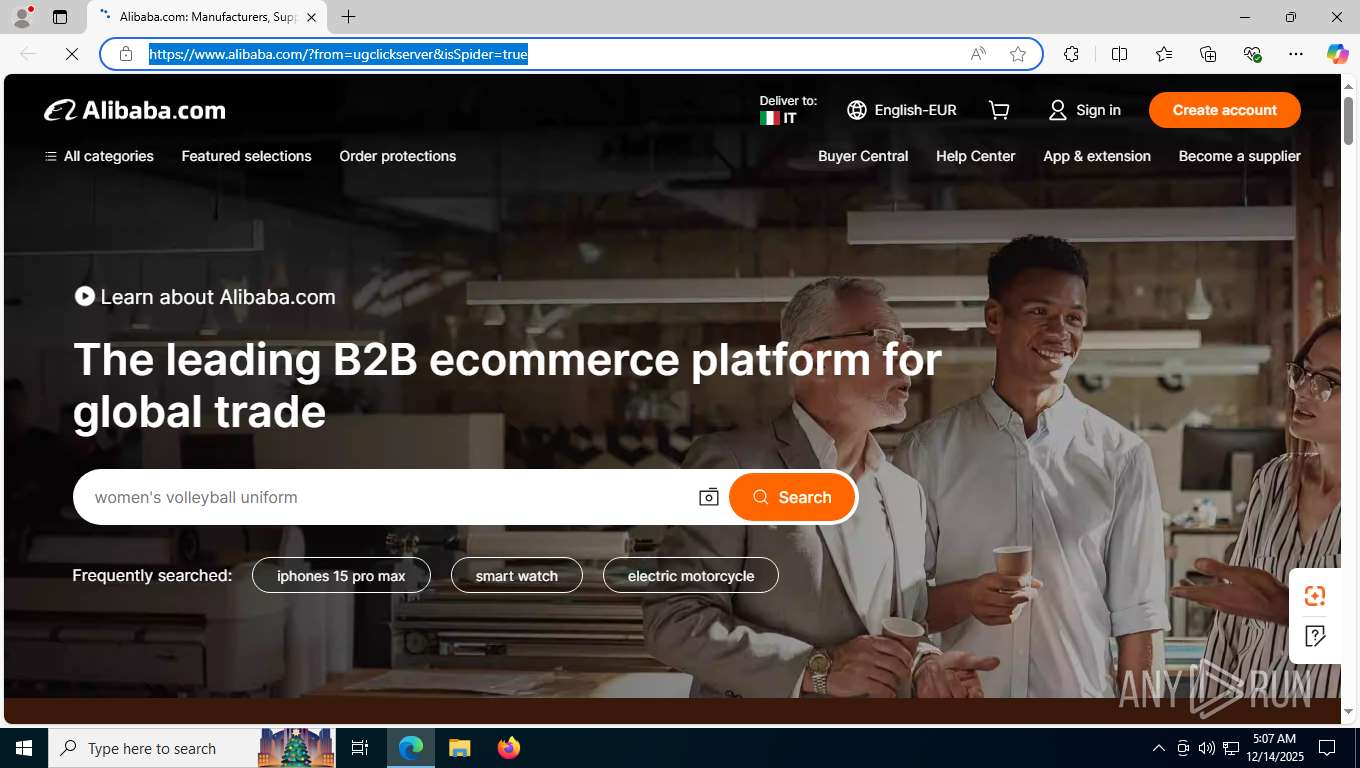Open the volume control icon
The height and width of the screenshot is (768, 1360).
1206,748
